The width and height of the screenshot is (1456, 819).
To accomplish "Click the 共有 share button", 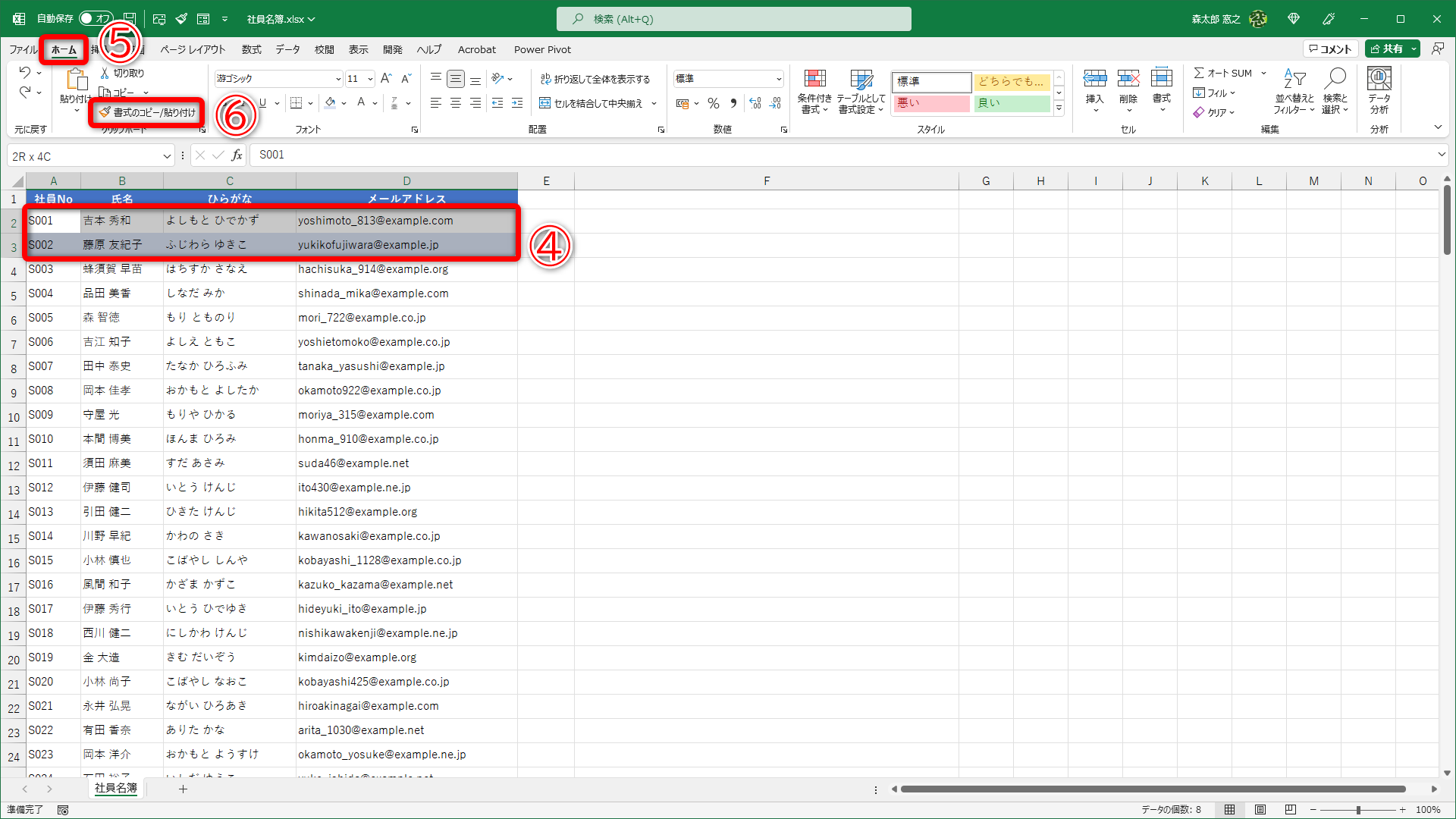I will coord(1386,49).
